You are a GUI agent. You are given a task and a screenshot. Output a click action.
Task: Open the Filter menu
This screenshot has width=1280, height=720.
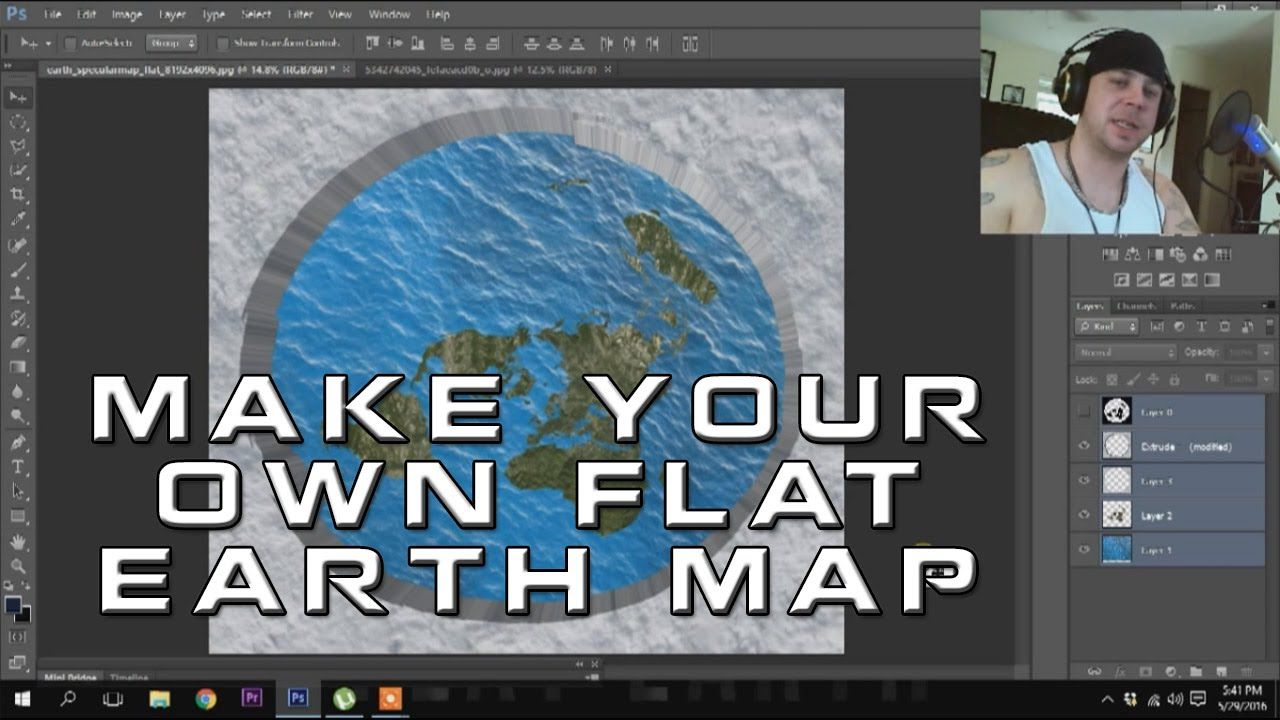tap(301, 15)
